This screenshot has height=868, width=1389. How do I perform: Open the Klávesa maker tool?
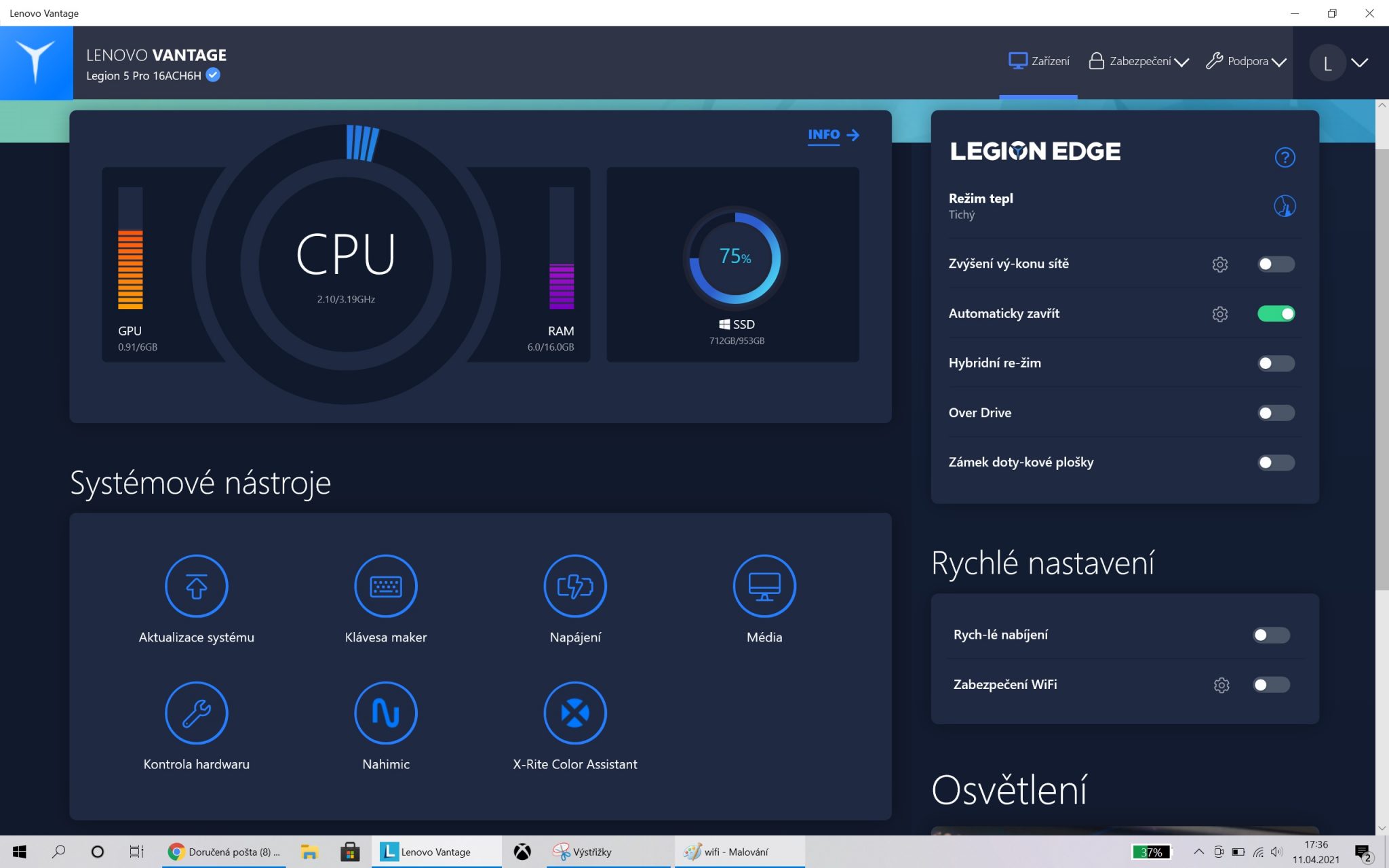[385, 586]
